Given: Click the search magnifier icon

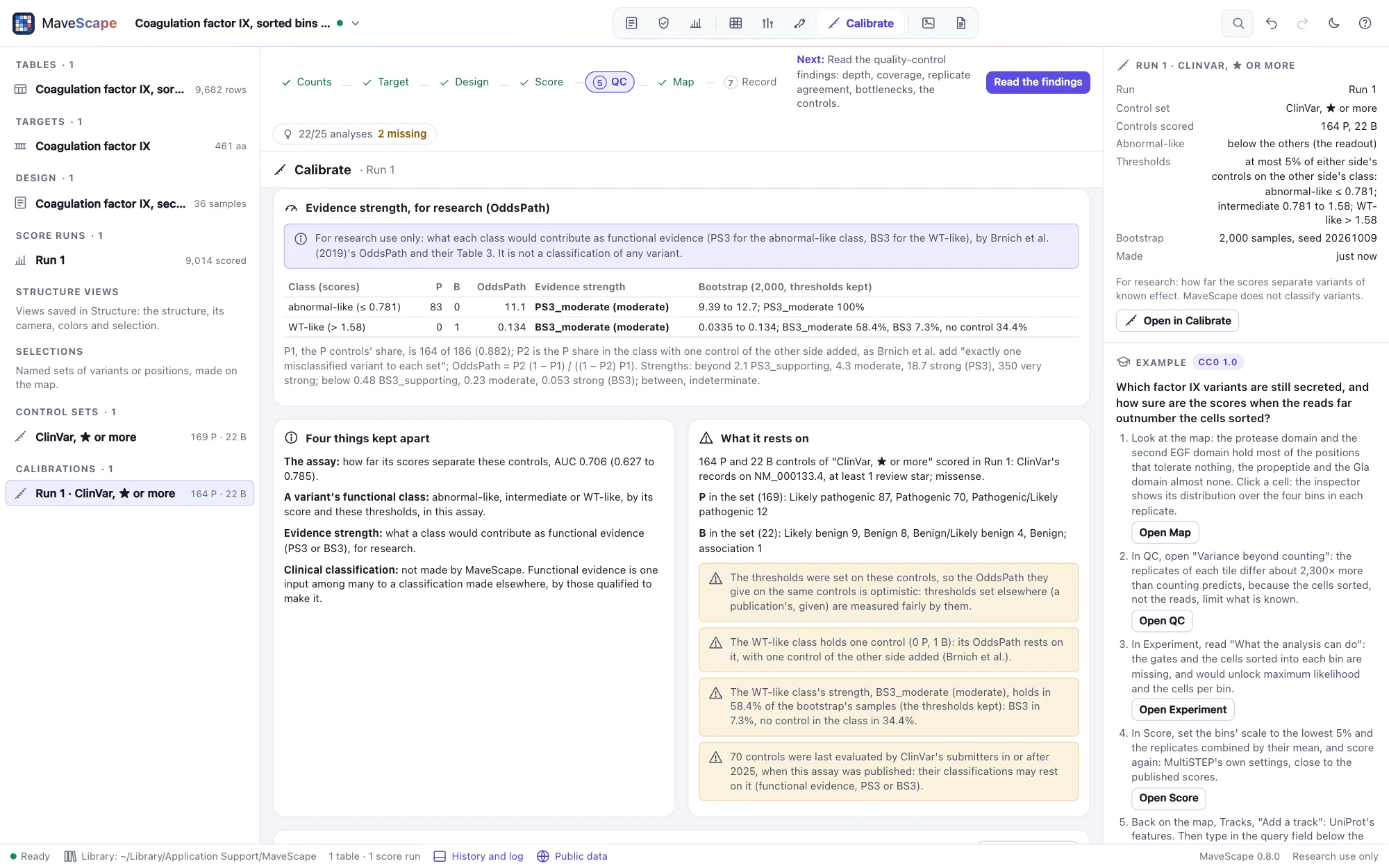Looking at the screenshot, I should 1238,23.
